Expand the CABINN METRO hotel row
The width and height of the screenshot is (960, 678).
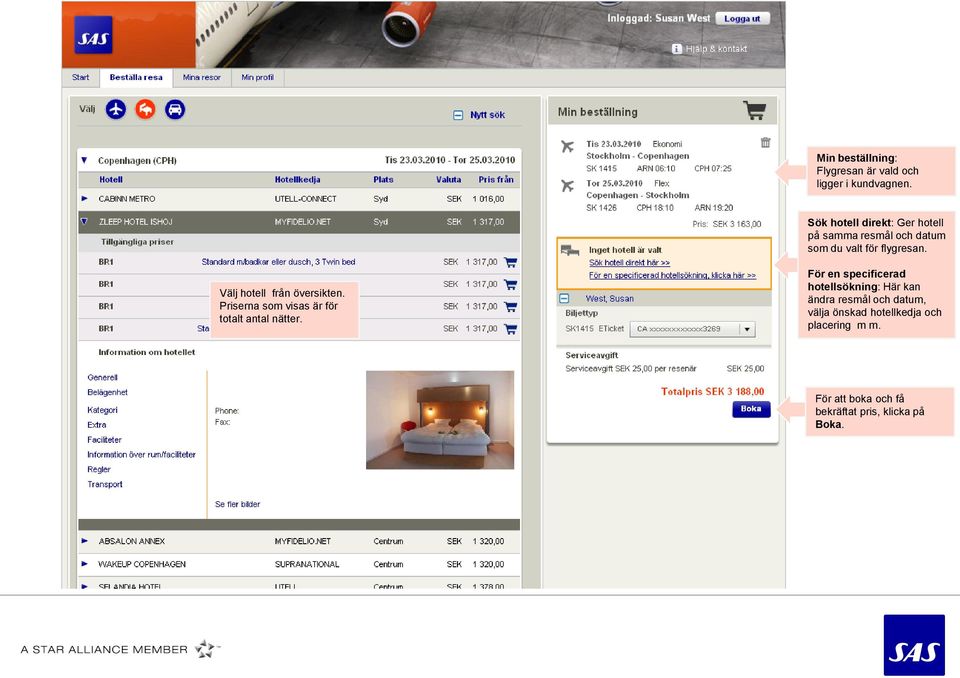[x=84, y=198]
